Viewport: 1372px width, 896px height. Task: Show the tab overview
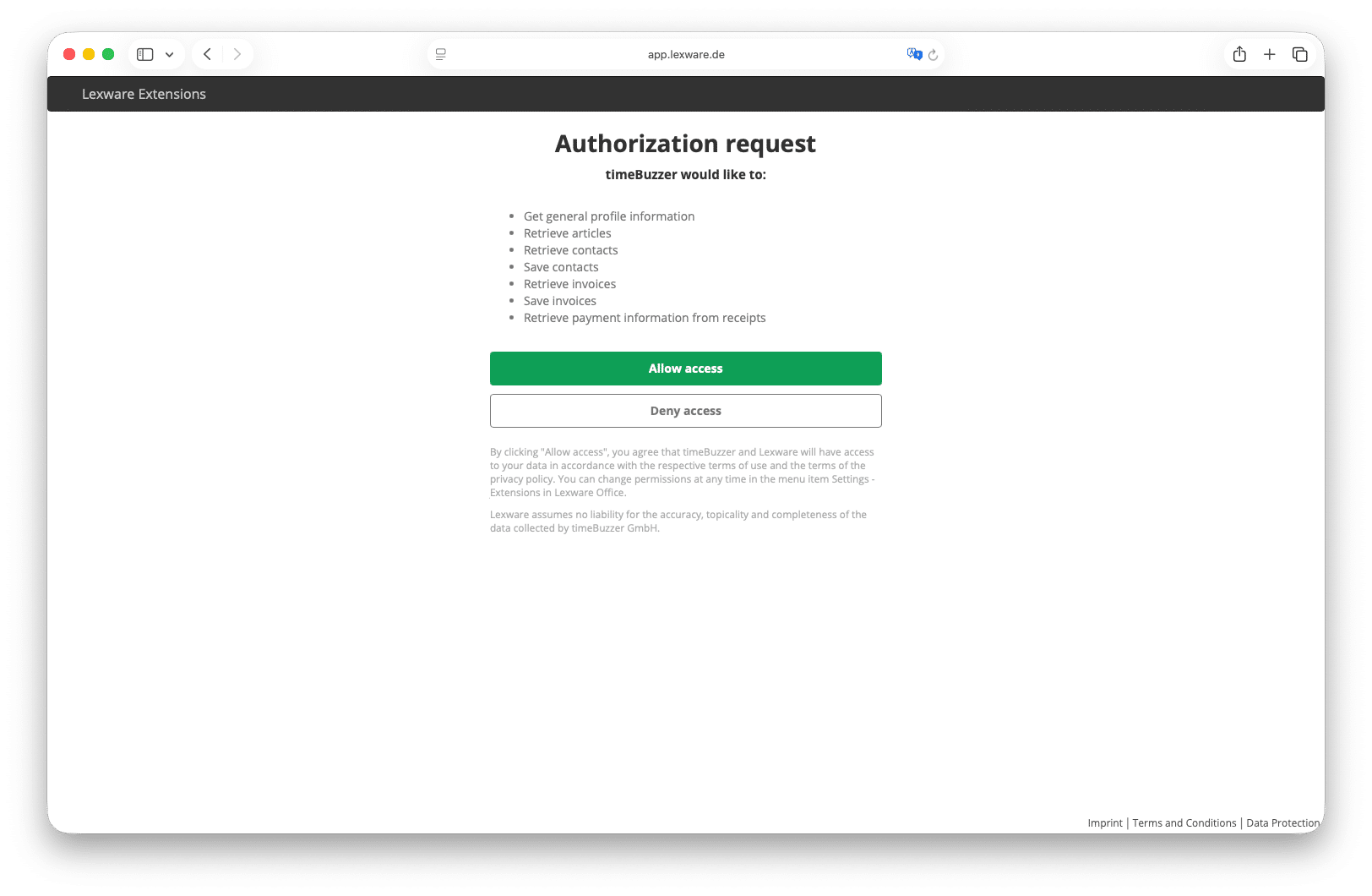pos(1299,54)
